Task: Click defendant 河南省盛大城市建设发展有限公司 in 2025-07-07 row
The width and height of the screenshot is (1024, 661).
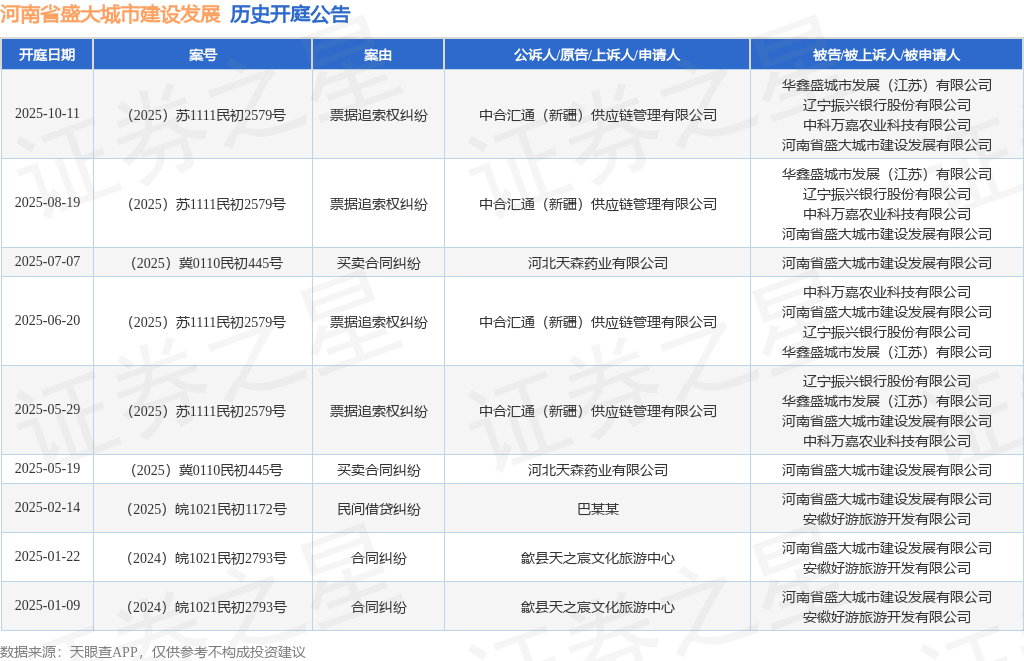Action: pyautogui.click(x=887, y=263)
